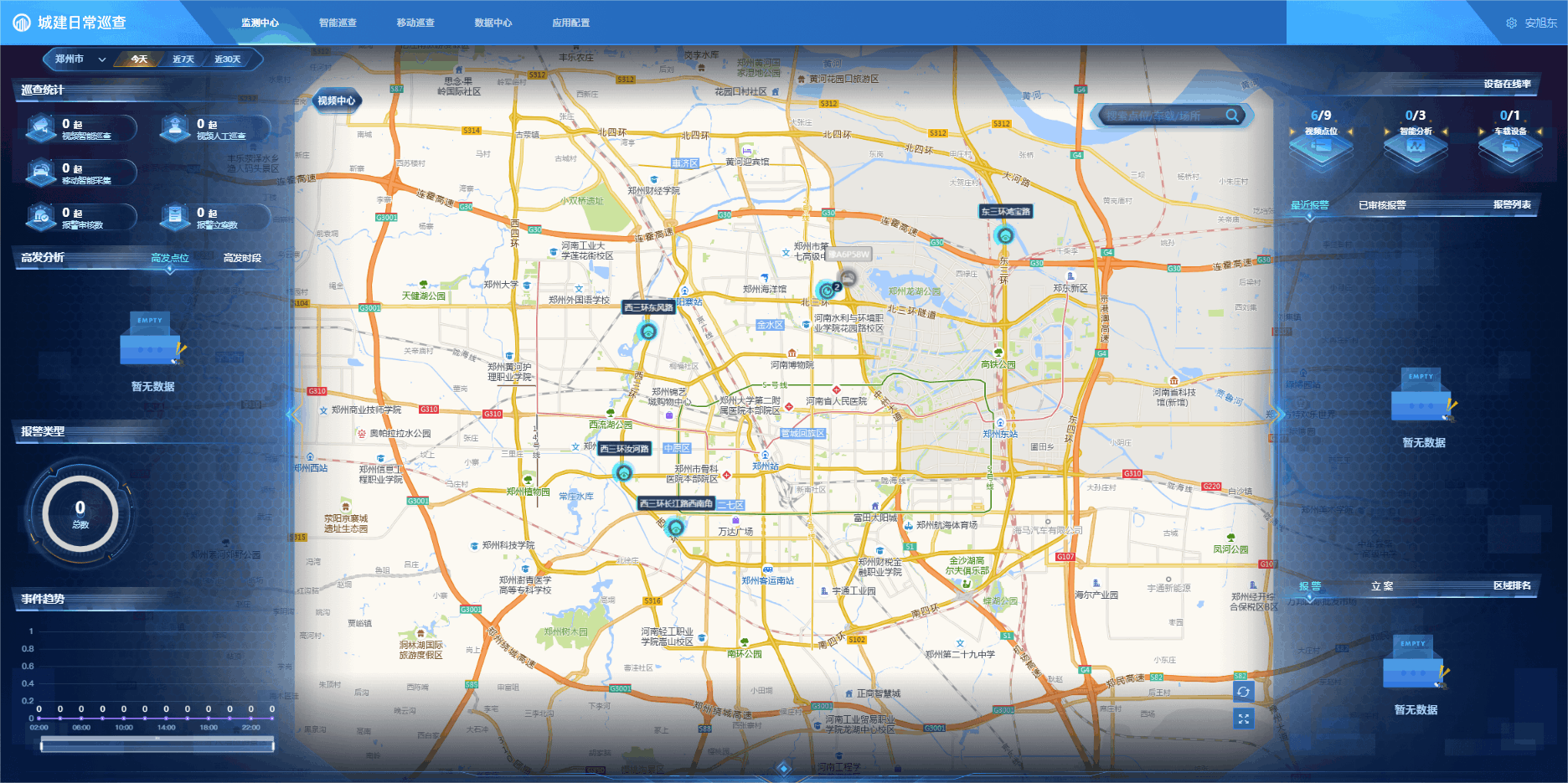This screenshot has width=1568, height=783.
Task: Select the 近7天 time range
Action: tap(183, 59)
